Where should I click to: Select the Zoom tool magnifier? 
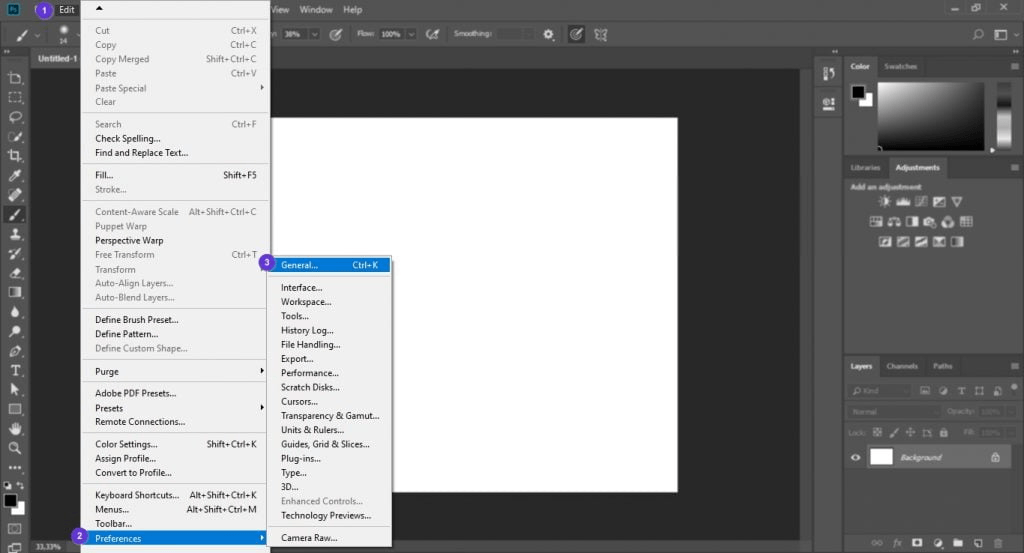[15, 448]
